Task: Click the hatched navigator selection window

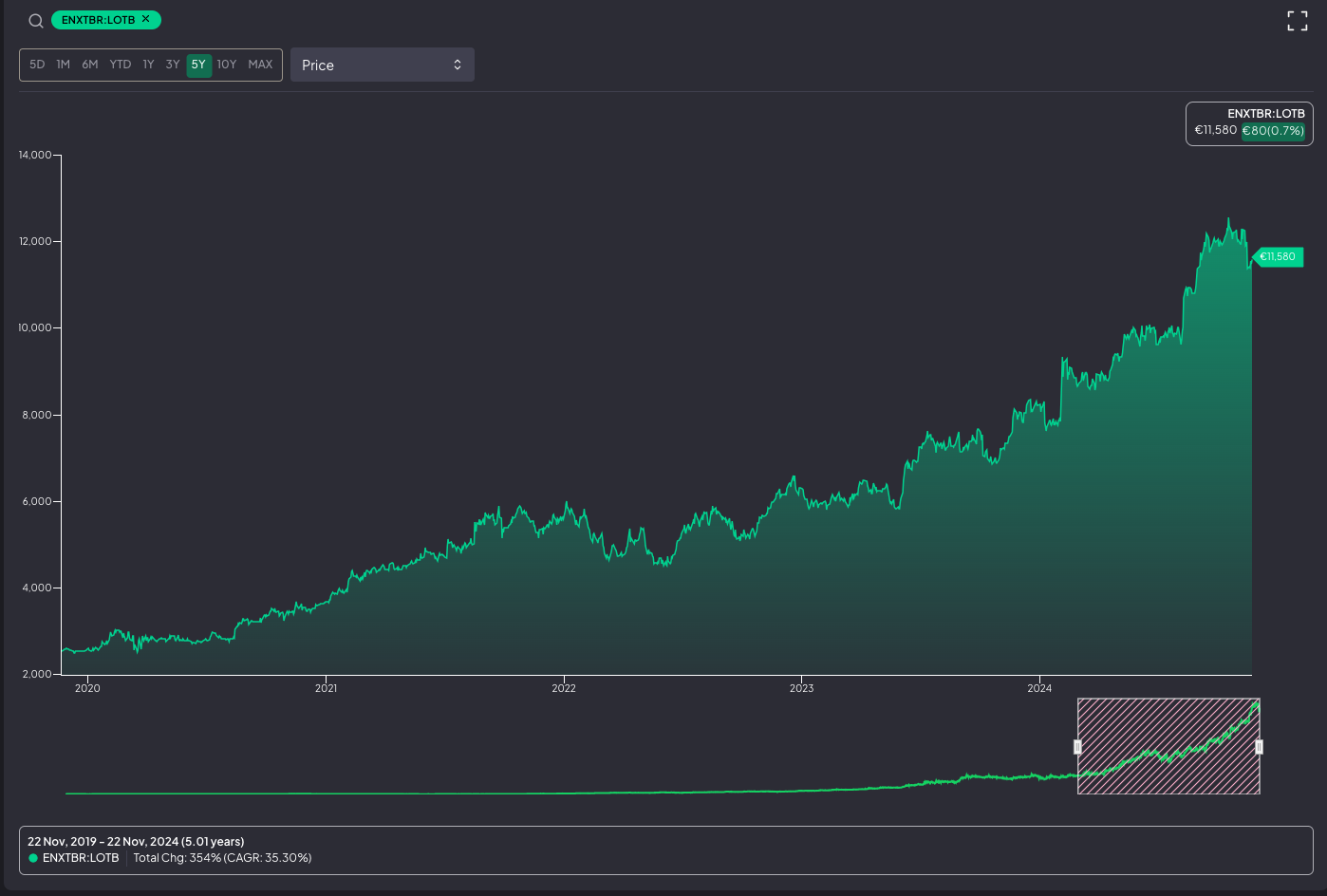Action: click(x=1168, y=746)
